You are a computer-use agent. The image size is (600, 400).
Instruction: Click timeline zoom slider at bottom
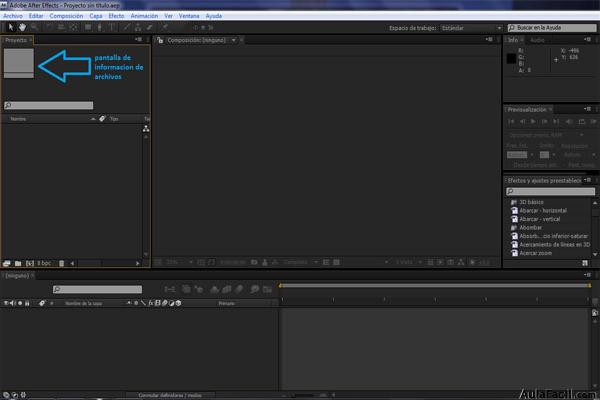click(x=305, y=395)
